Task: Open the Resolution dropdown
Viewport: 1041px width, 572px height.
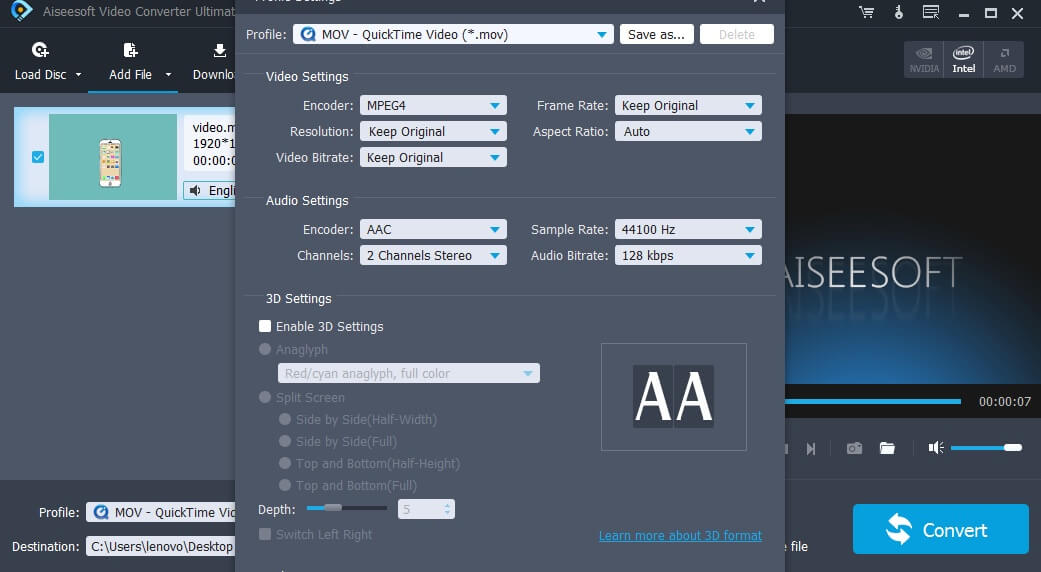Action: coord(433,131)
